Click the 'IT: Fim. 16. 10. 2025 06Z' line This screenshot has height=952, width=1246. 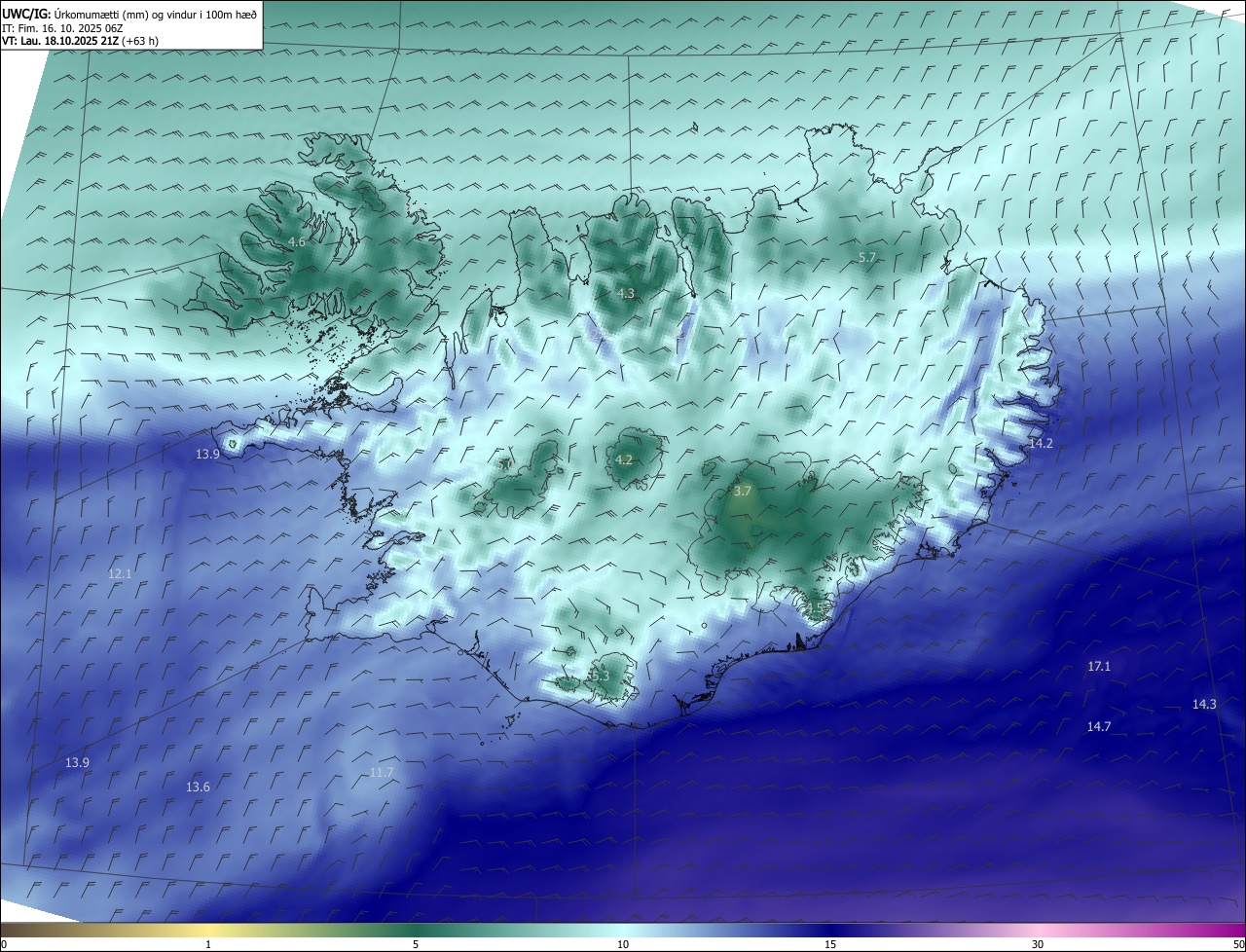click(x=62, y=28)
